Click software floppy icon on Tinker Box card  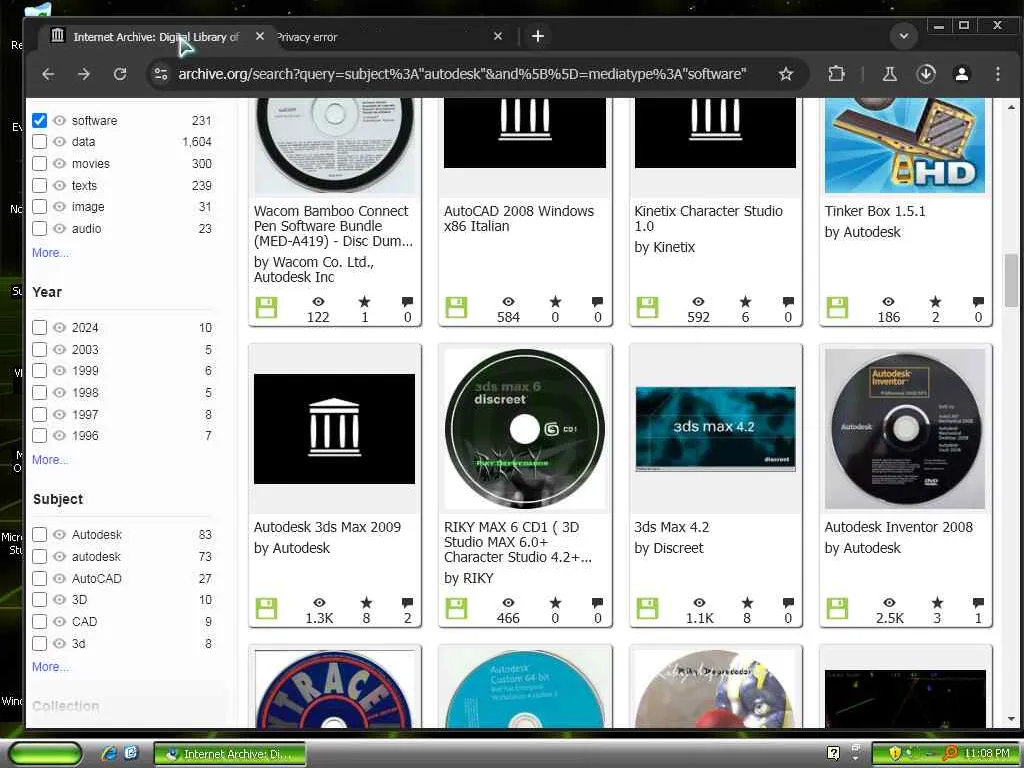point(837,308)
